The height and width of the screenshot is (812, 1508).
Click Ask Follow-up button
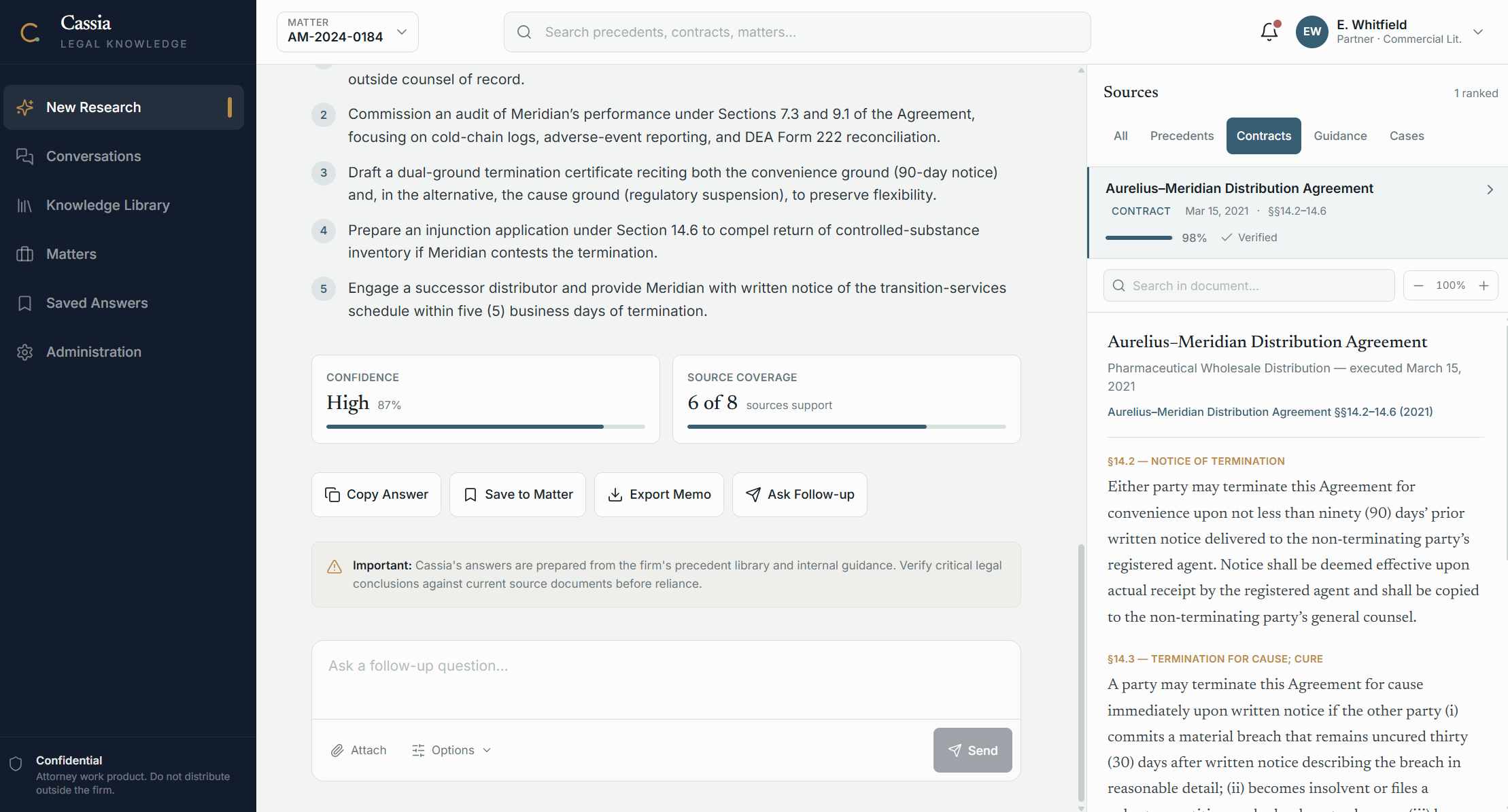tap(800, 495)
